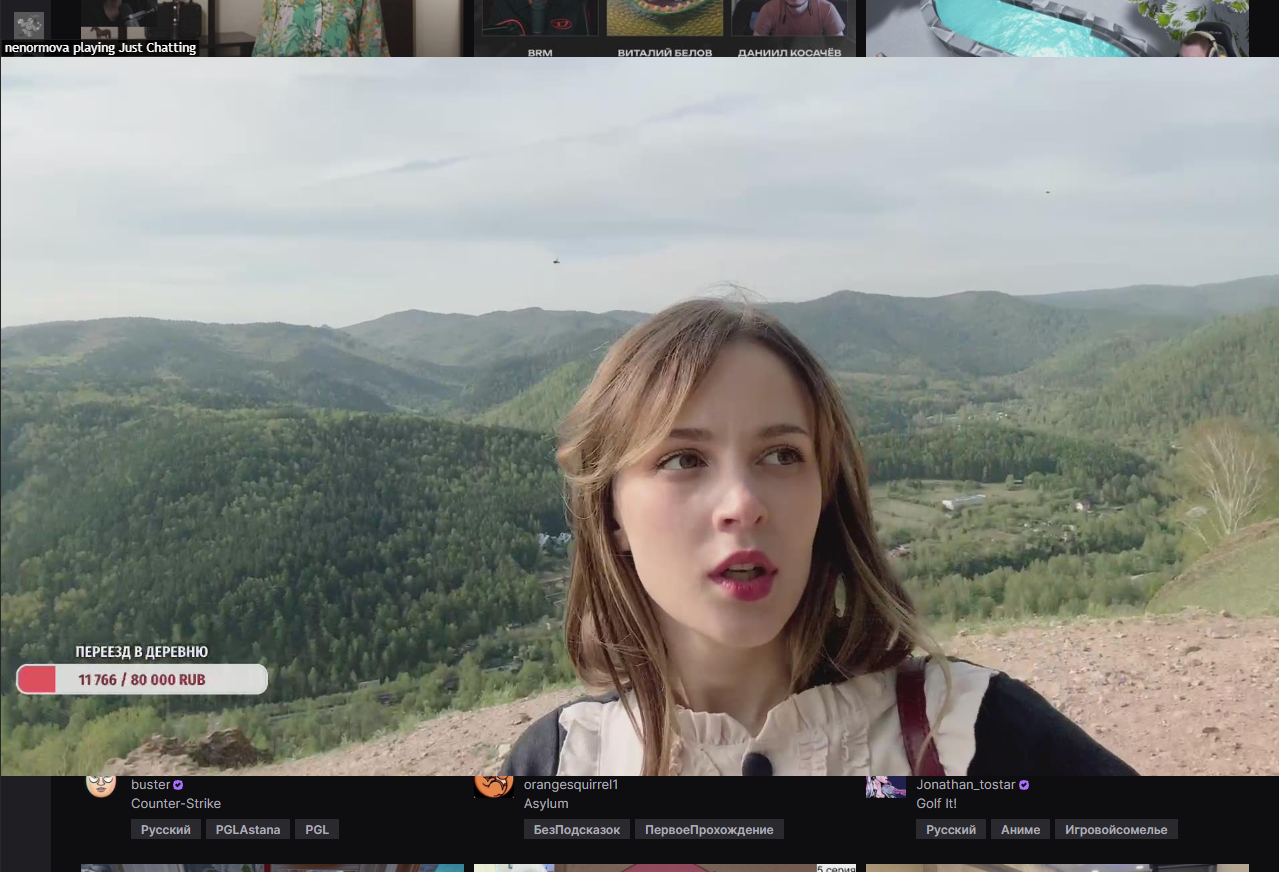
Task: Click the ДАНИИЛ КОСАЧЁВ name label
Action: (789, 52)
